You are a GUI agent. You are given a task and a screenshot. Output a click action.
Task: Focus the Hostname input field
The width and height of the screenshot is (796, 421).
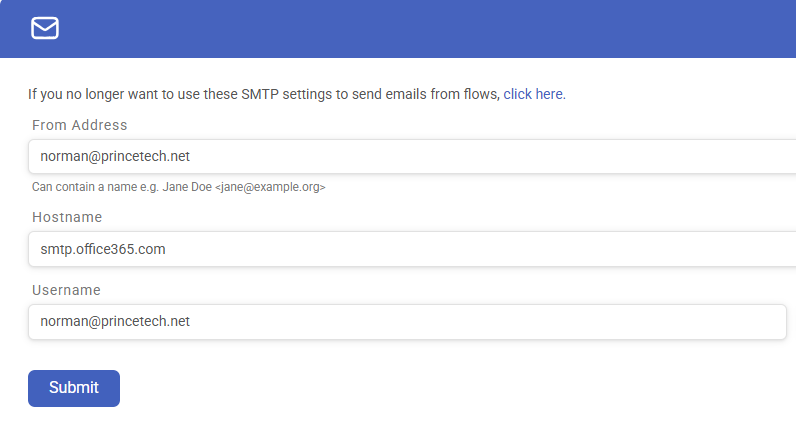point(412,249)
